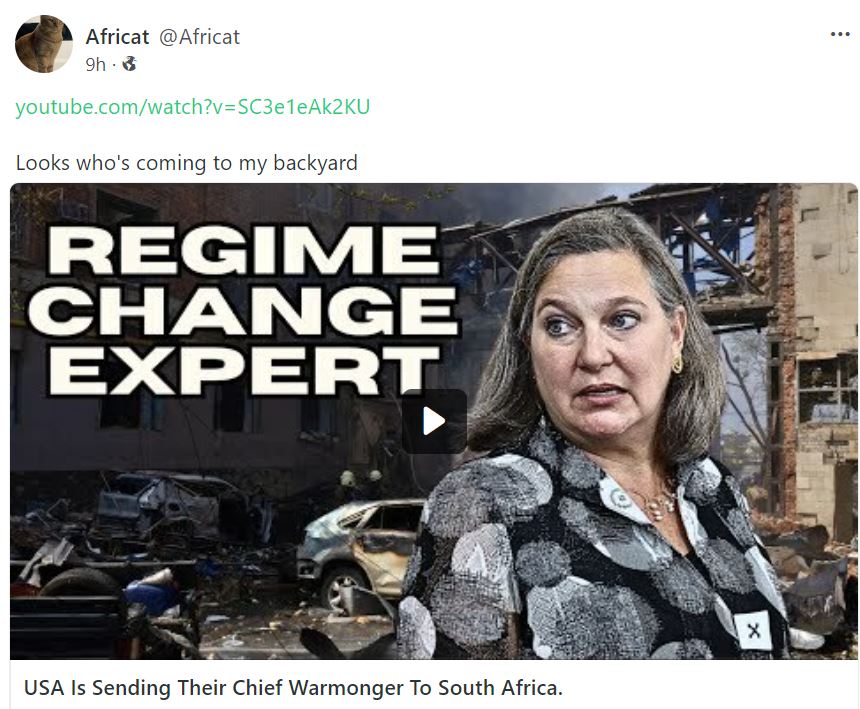Click the 'Looks who's coming to my backyard' text
The height and width of the screenshot is (709, 860).
click(x=186, y=163)
